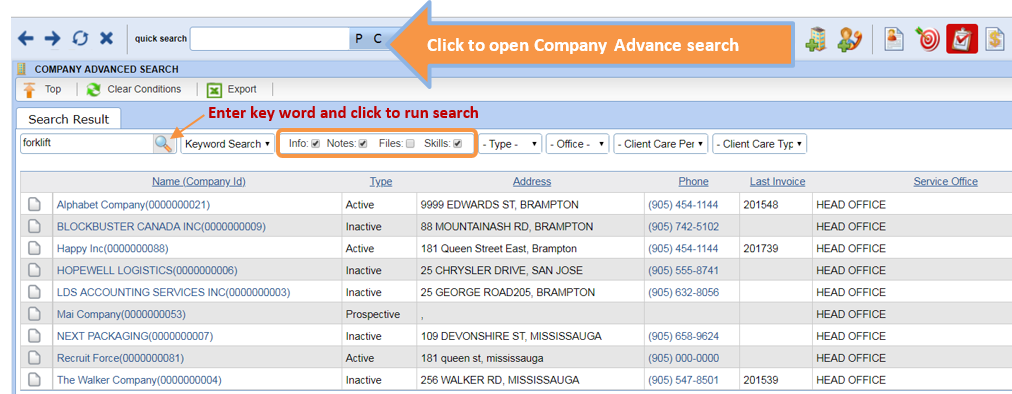
Task: Open the target bullseye icon
Action: [x=927, y=39]
